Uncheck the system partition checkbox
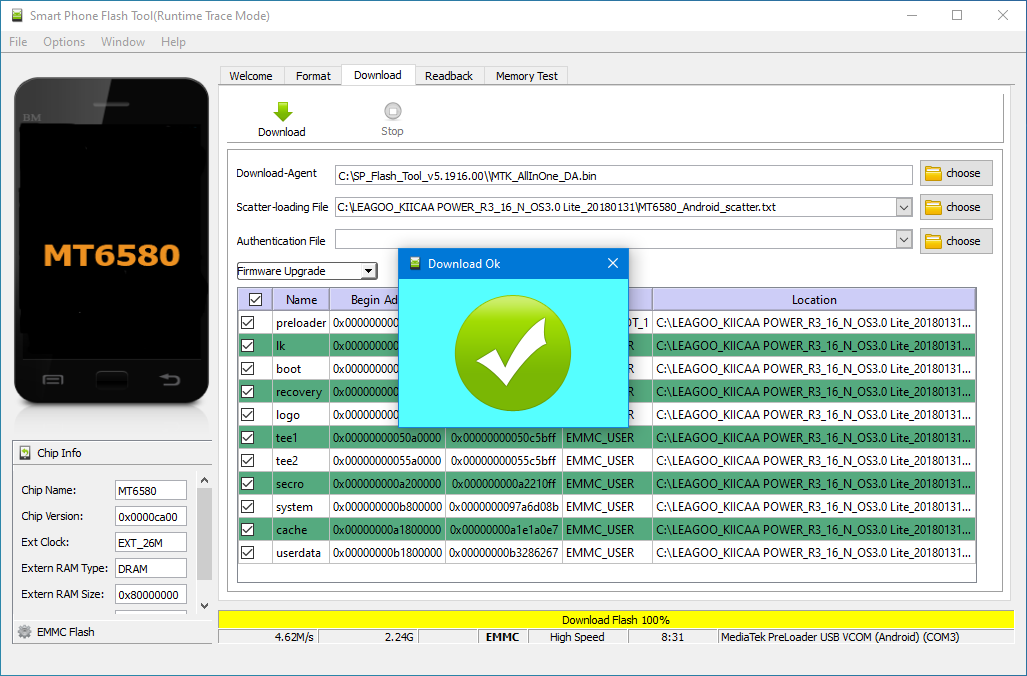1027x676 pixels. [x=248, y=506]
